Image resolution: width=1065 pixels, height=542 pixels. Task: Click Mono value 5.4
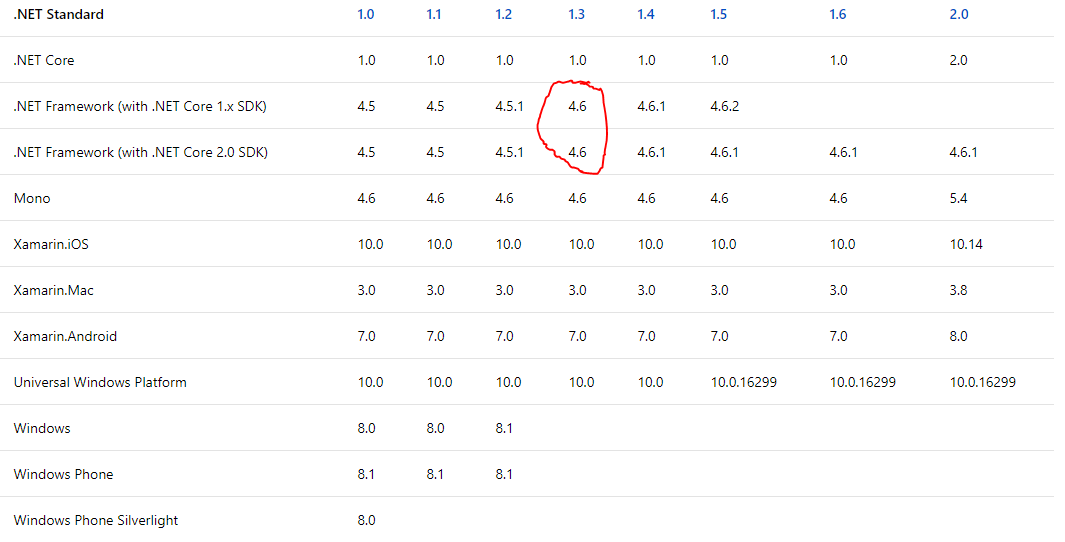click(958, 198)
